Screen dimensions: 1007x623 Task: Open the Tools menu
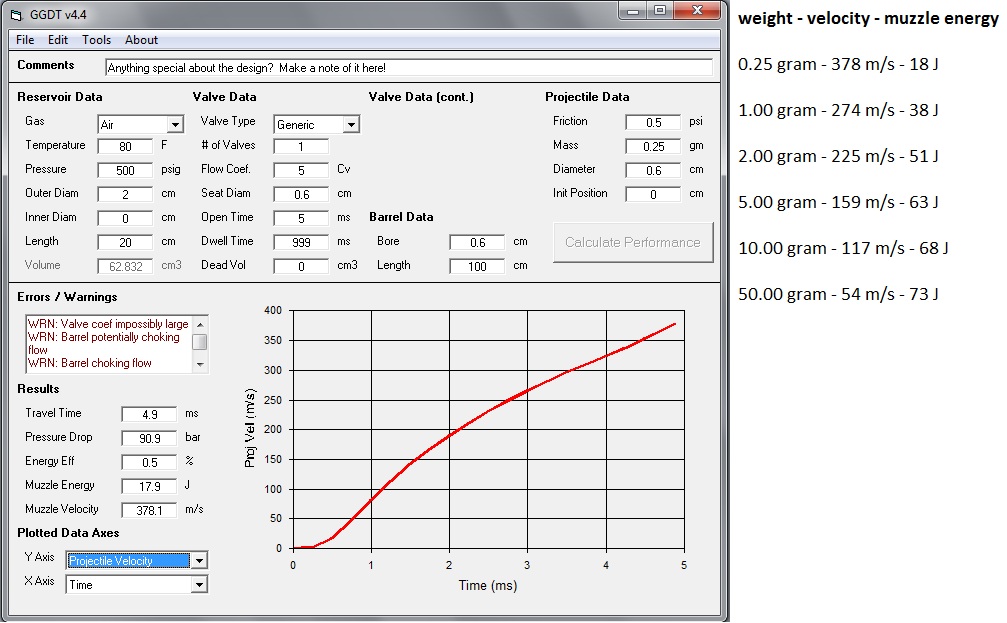(97, 40)
